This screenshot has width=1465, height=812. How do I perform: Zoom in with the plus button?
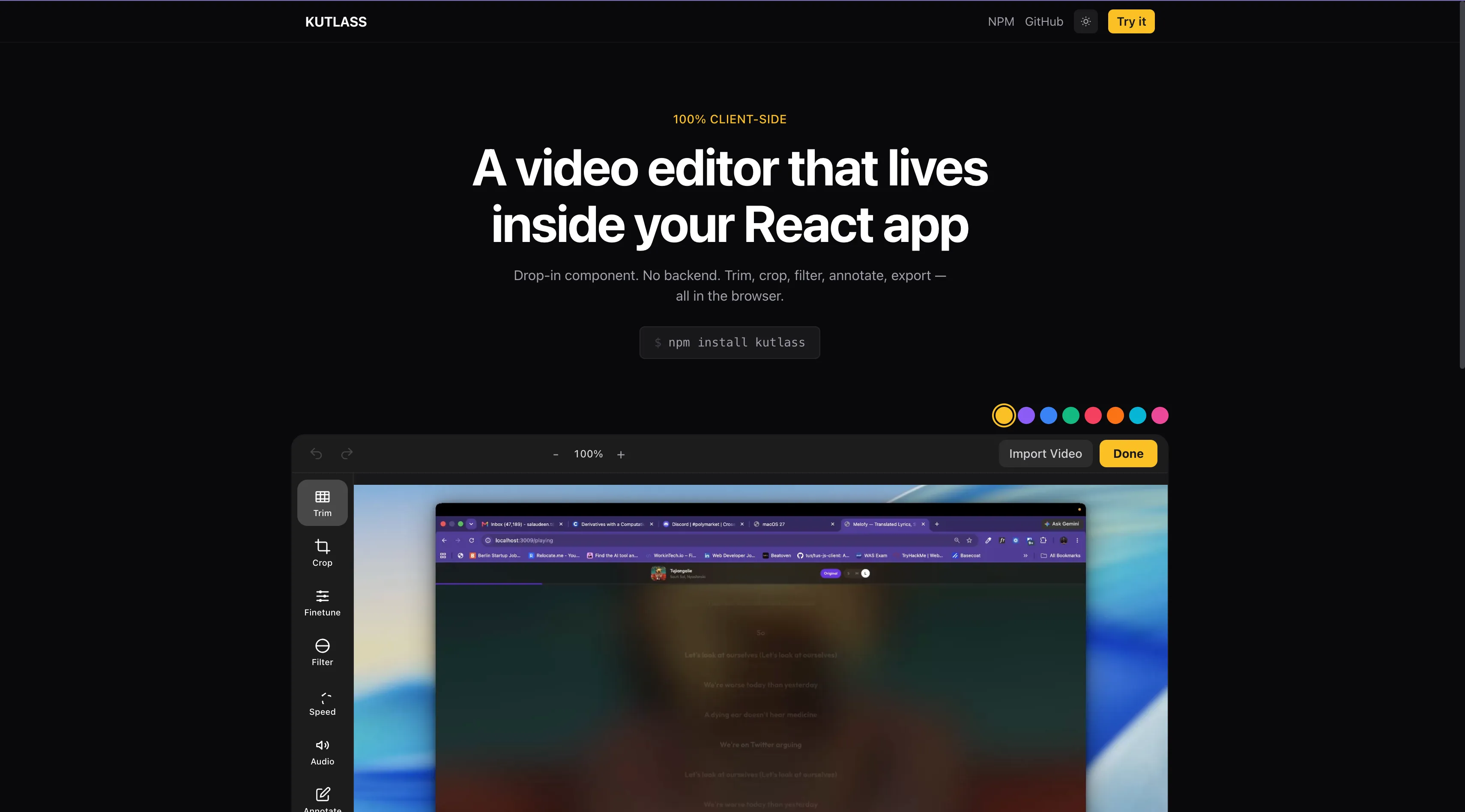pyautogui.click(x=621, y=454)
